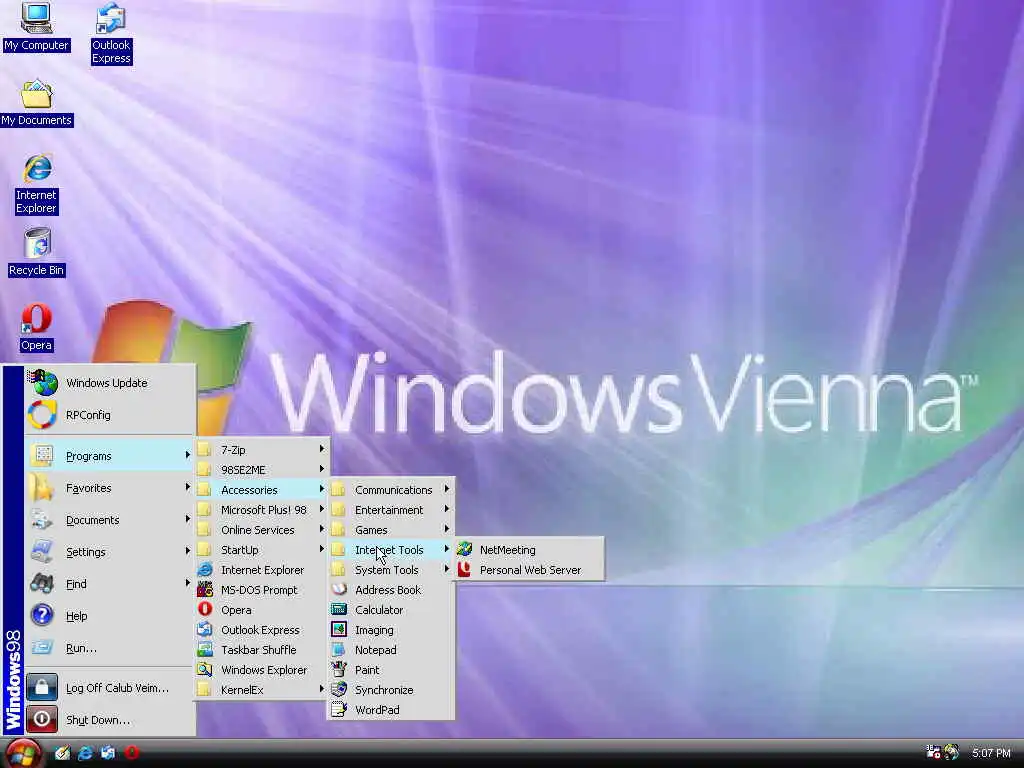Open Help from the Start menu
The height and width of the screenshot is (768, 1024).
click(x=110, y=616)
